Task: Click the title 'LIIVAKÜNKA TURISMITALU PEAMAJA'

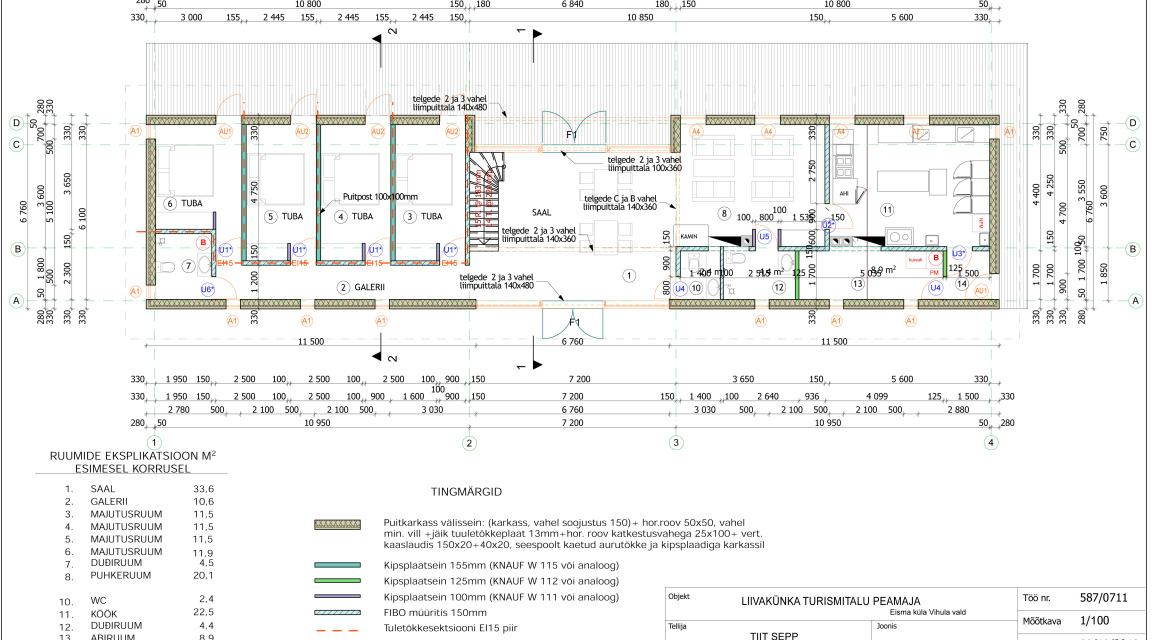Action: pos(831,602)
